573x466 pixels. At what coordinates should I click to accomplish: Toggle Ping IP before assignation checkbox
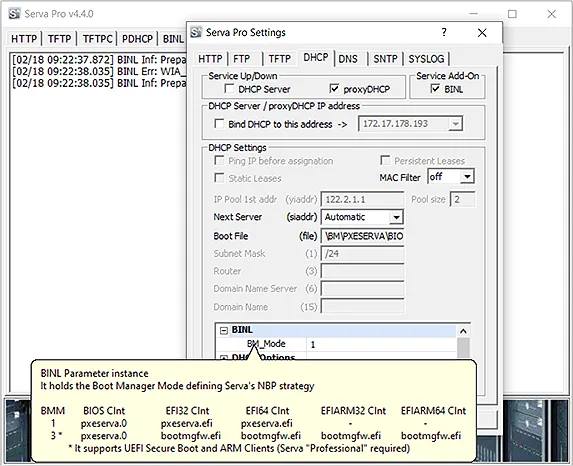[x=219, y=160]
